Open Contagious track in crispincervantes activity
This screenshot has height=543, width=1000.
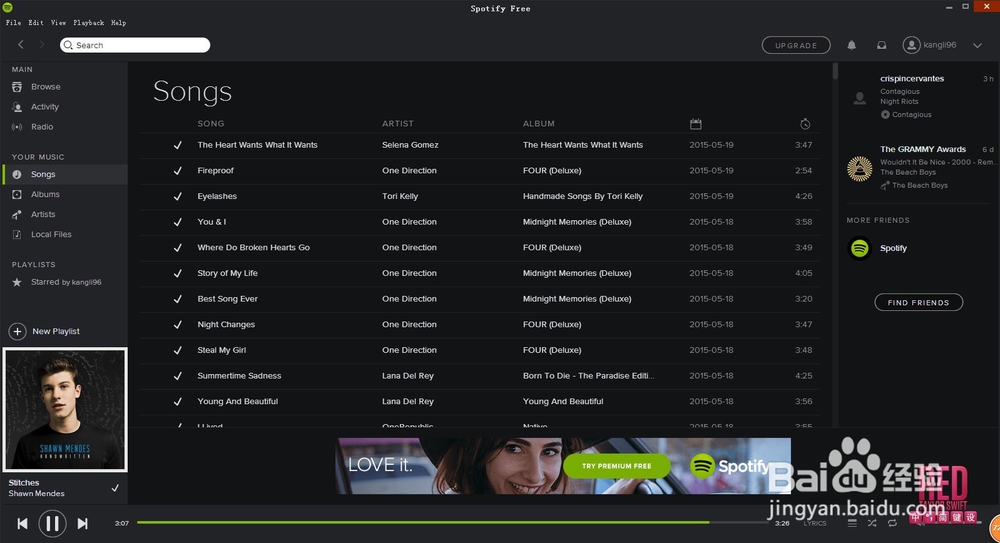[x=900, y=92]
